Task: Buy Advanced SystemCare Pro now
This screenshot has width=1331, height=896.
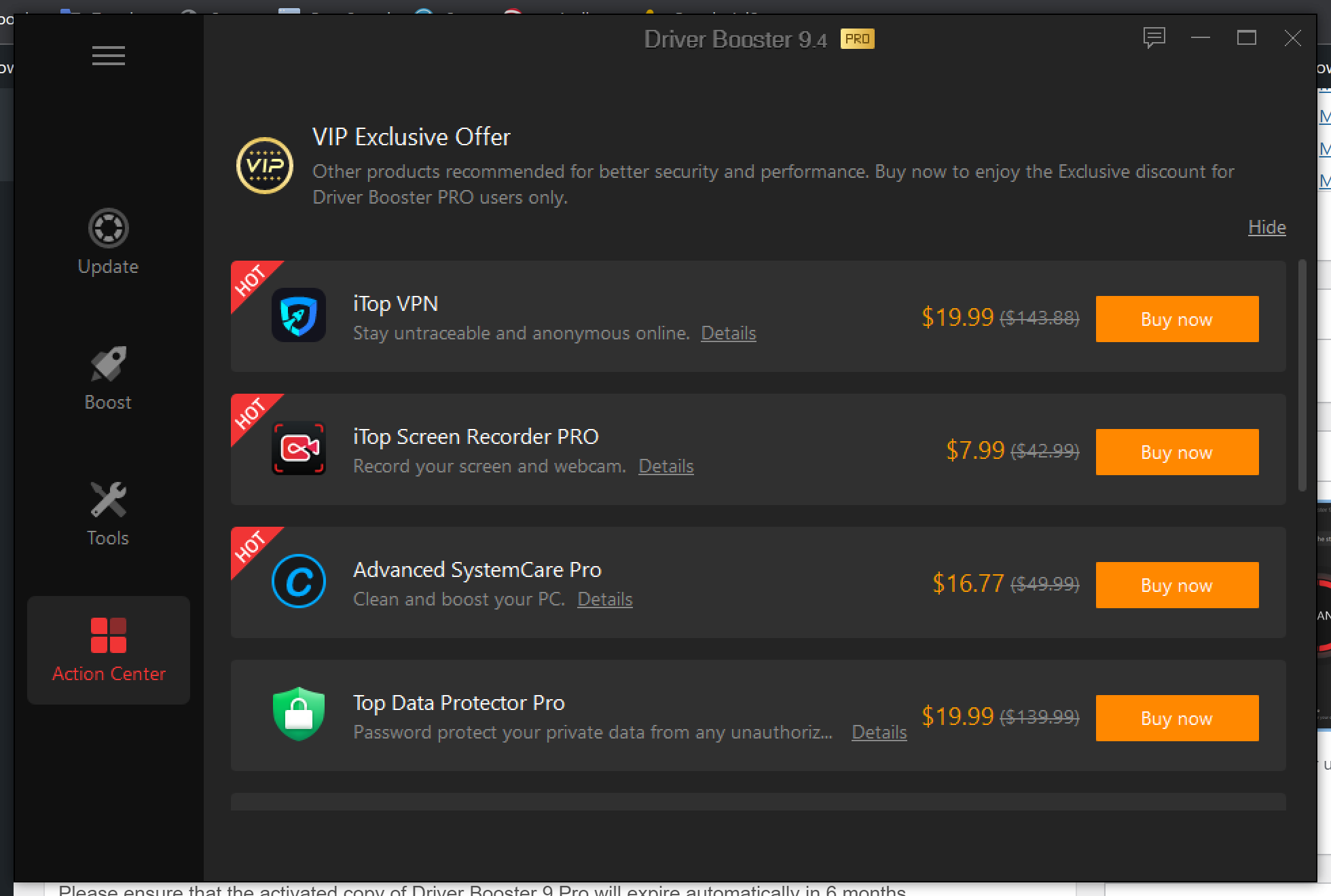Action: (x=1175, y=584)
